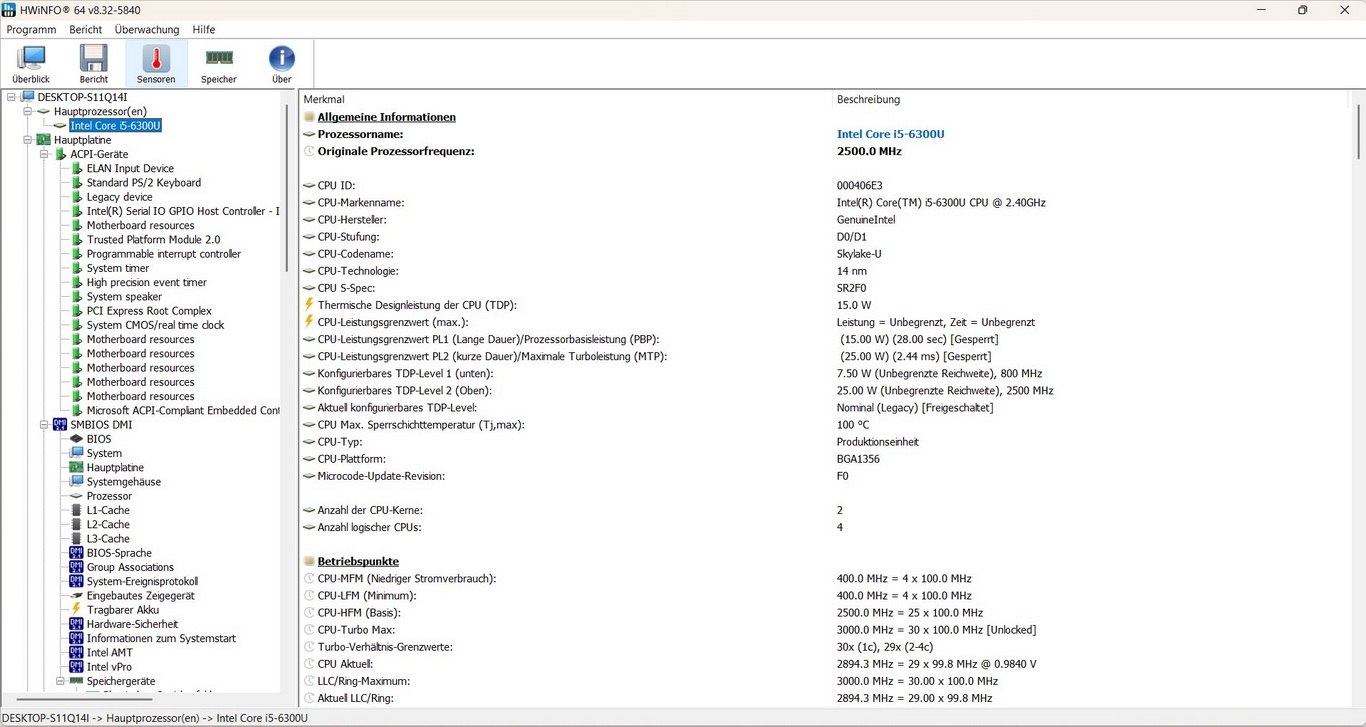Collapse the Hauptprozessor(en) tree node
The image size is (1366, 727).
28,111
